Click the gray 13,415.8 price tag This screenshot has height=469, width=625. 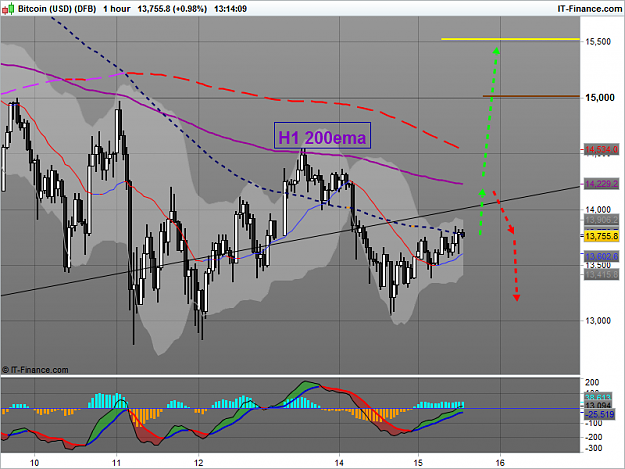601,275
